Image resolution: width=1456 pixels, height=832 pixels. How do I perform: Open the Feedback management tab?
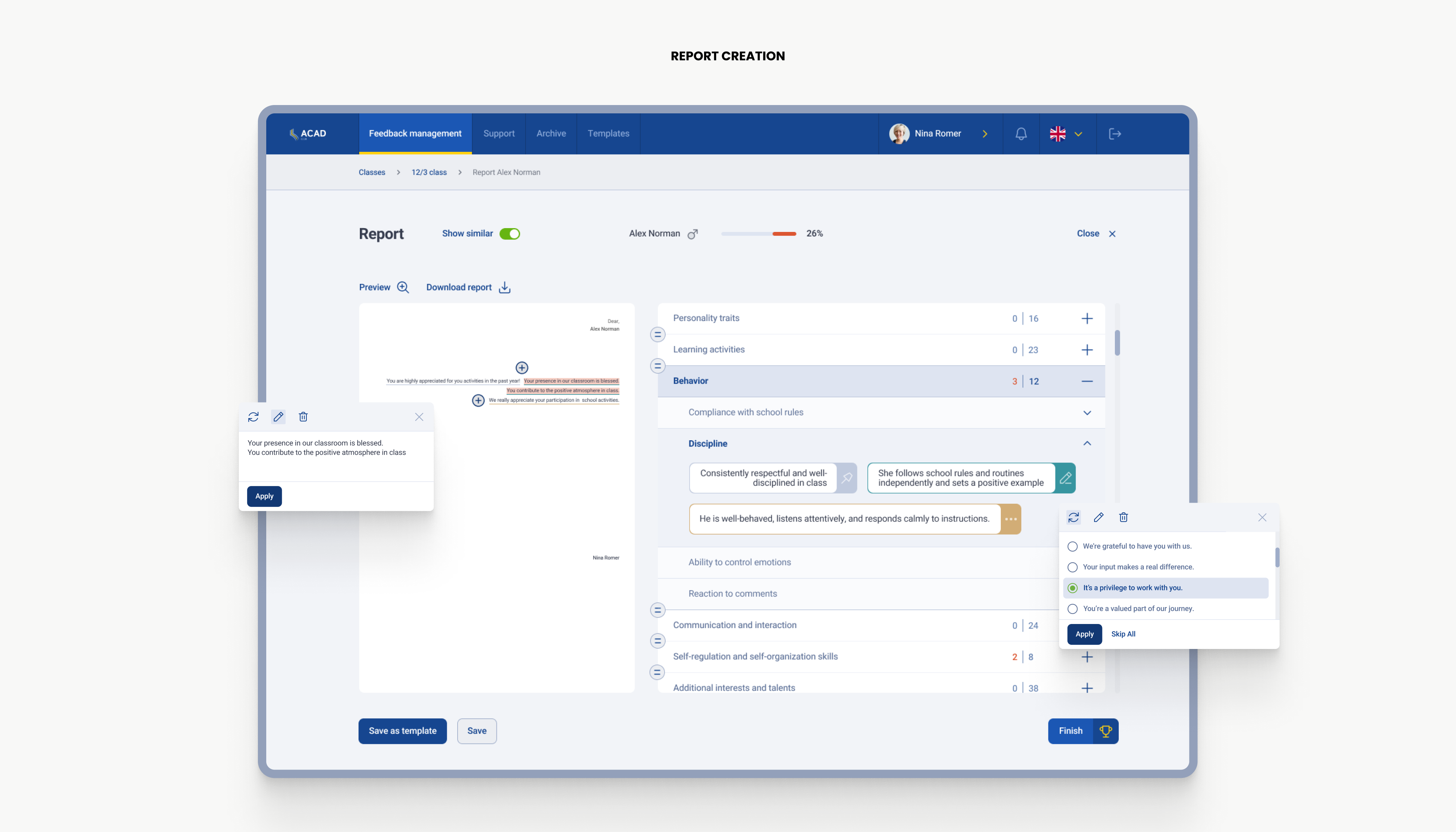pos(415,134)
